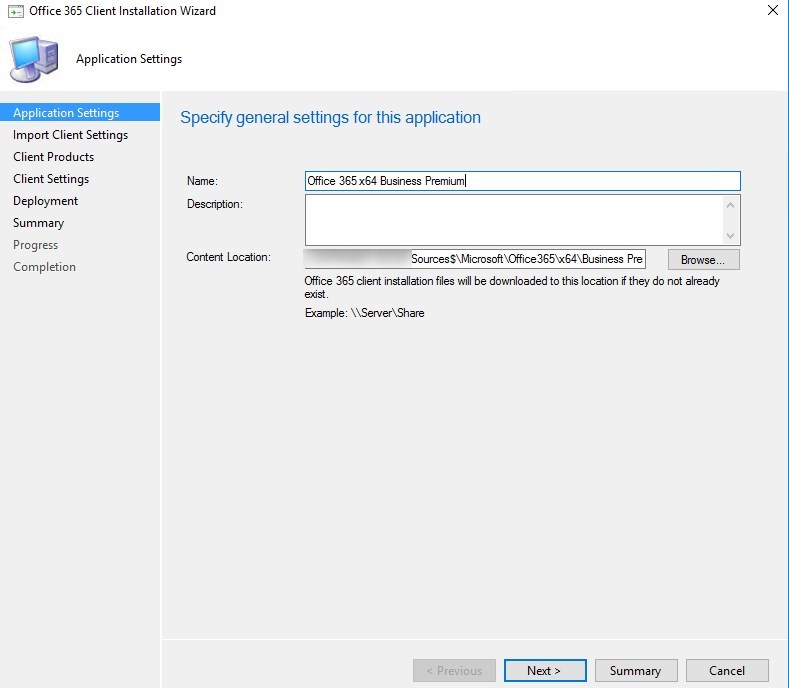The image size is (789, 688).
Task: Open the Client Products step
Action: coord(53,157)
